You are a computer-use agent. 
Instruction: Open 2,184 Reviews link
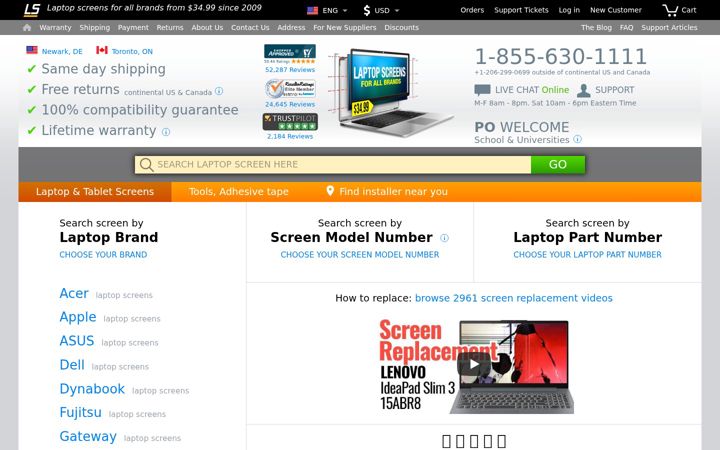click(x=290, y=136)
